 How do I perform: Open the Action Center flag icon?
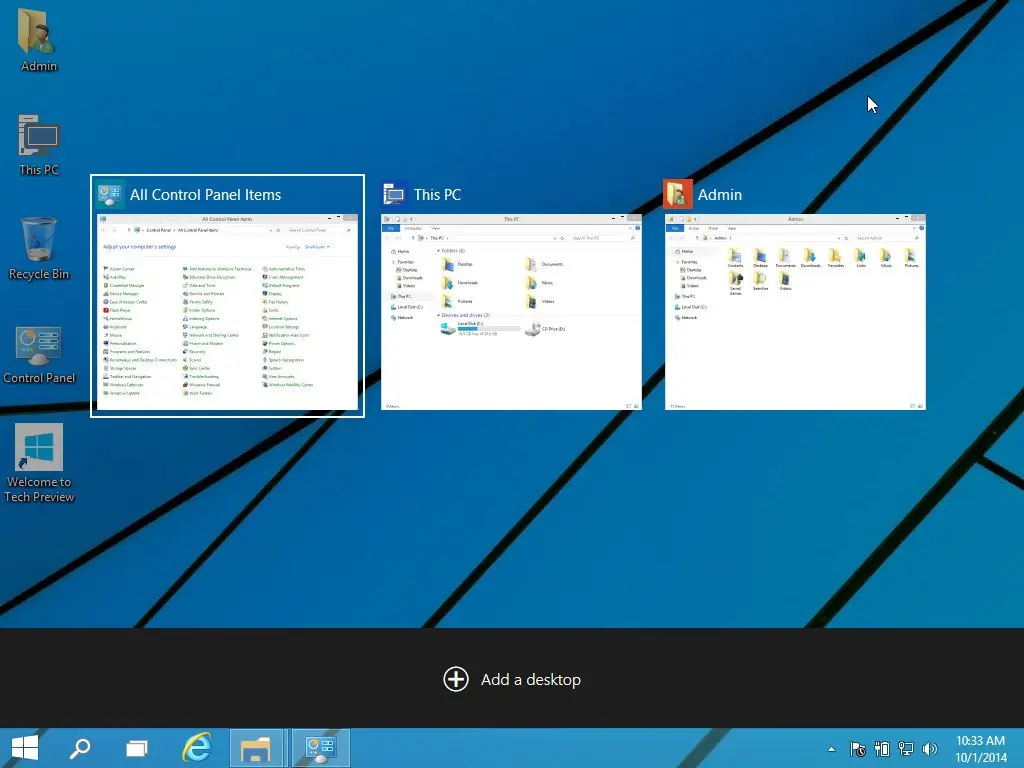(857, 749)
